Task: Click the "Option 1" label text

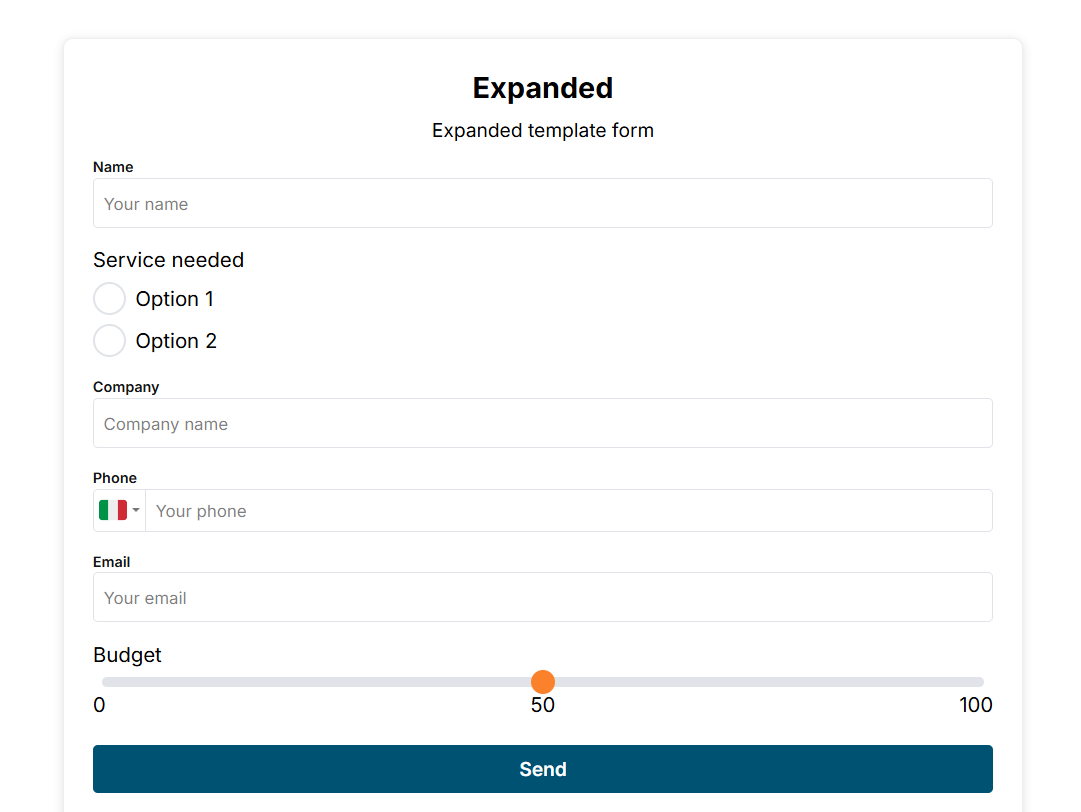Action: [x=175, y=299]
